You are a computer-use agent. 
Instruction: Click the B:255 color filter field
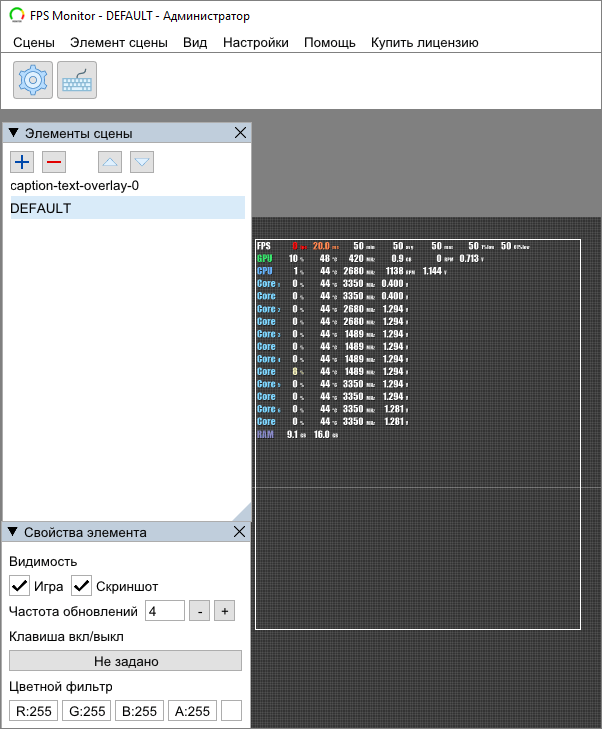(139, 711)
